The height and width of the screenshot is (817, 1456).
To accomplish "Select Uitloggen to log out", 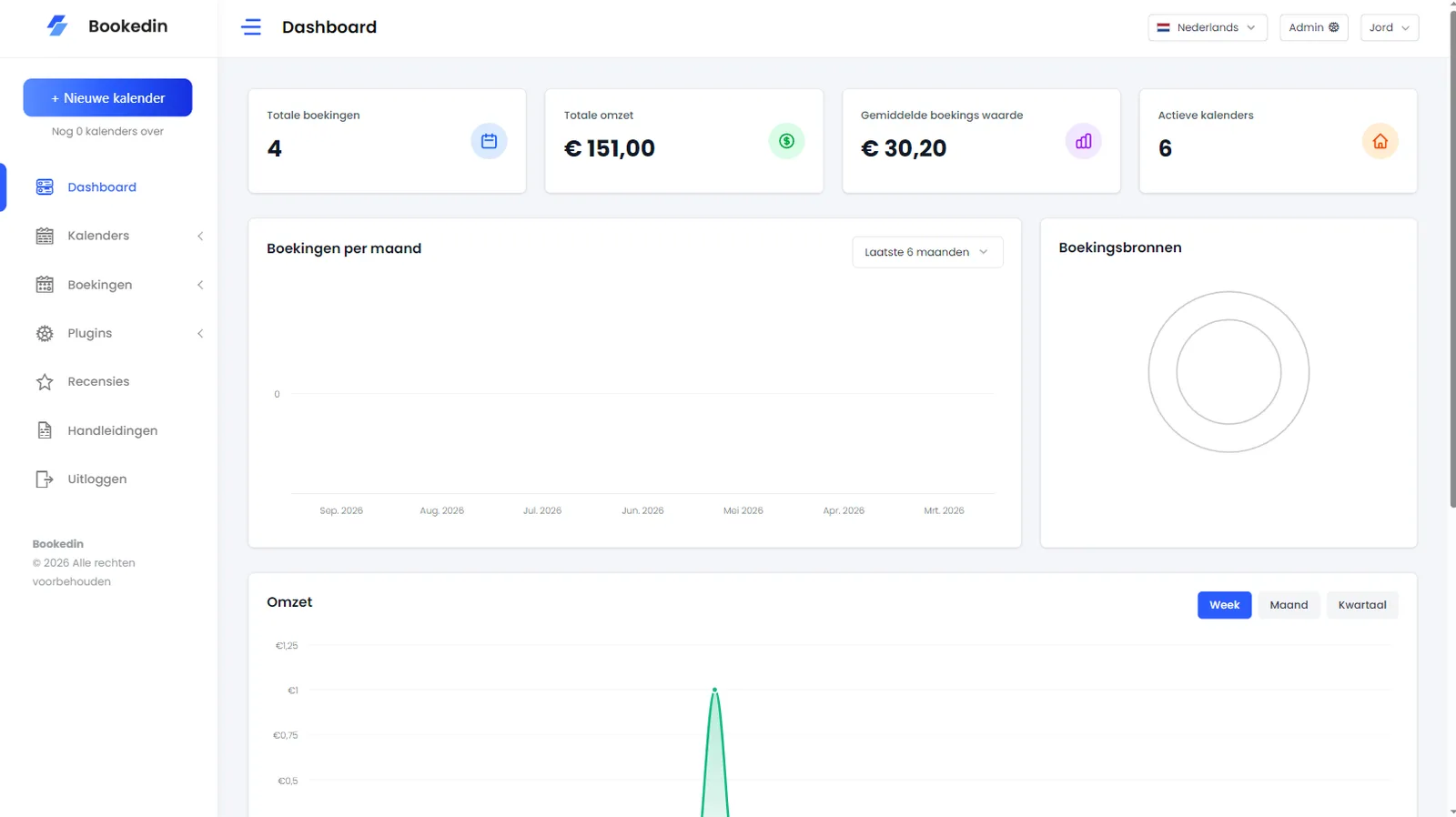I will (97, 479).
